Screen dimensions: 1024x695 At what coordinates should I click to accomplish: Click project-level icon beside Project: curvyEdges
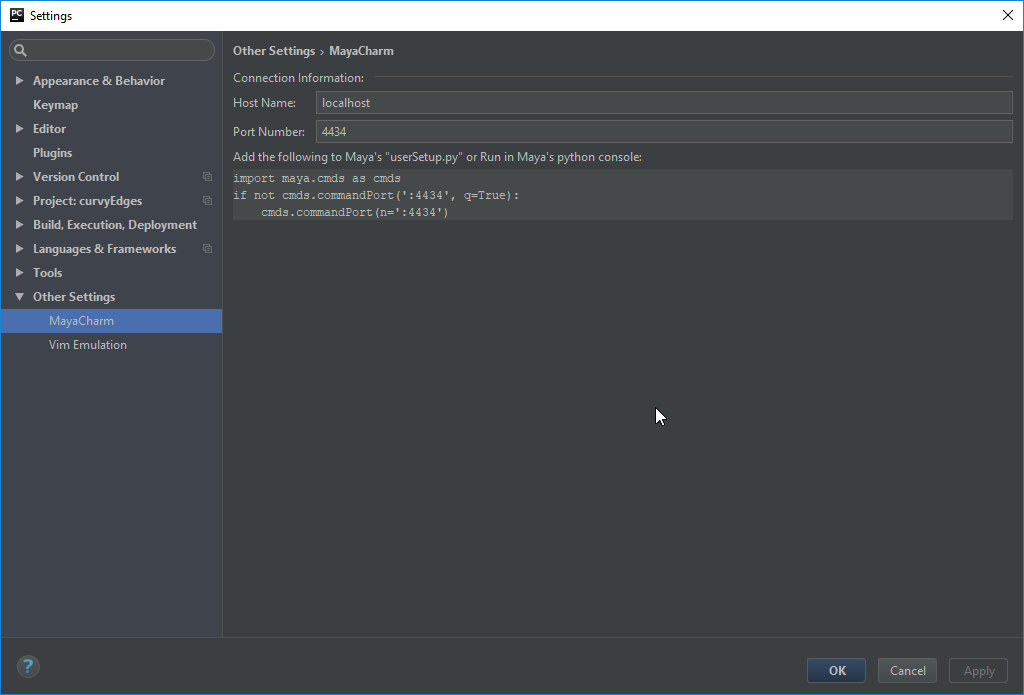207,201
